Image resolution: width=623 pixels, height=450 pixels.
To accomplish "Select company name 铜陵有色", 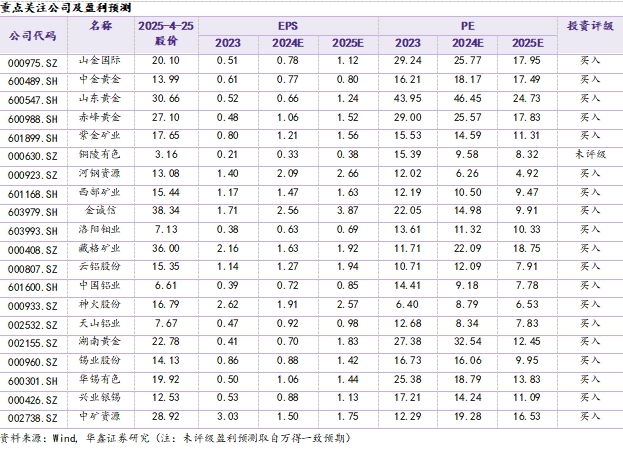I will (100, 154).
